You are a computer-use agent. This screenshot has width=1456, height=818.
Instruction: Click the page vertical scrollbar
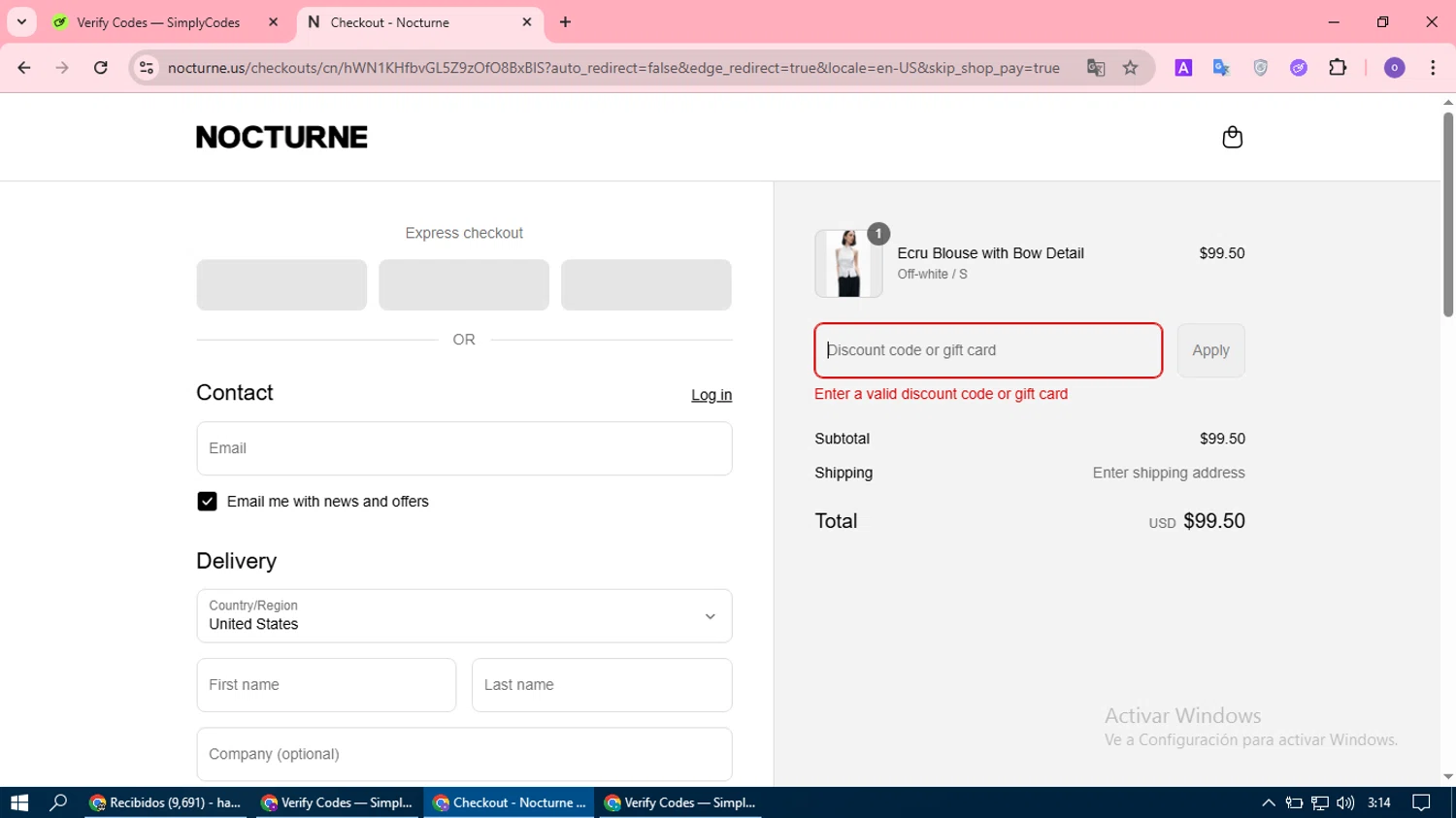(x=1448, y=214)
